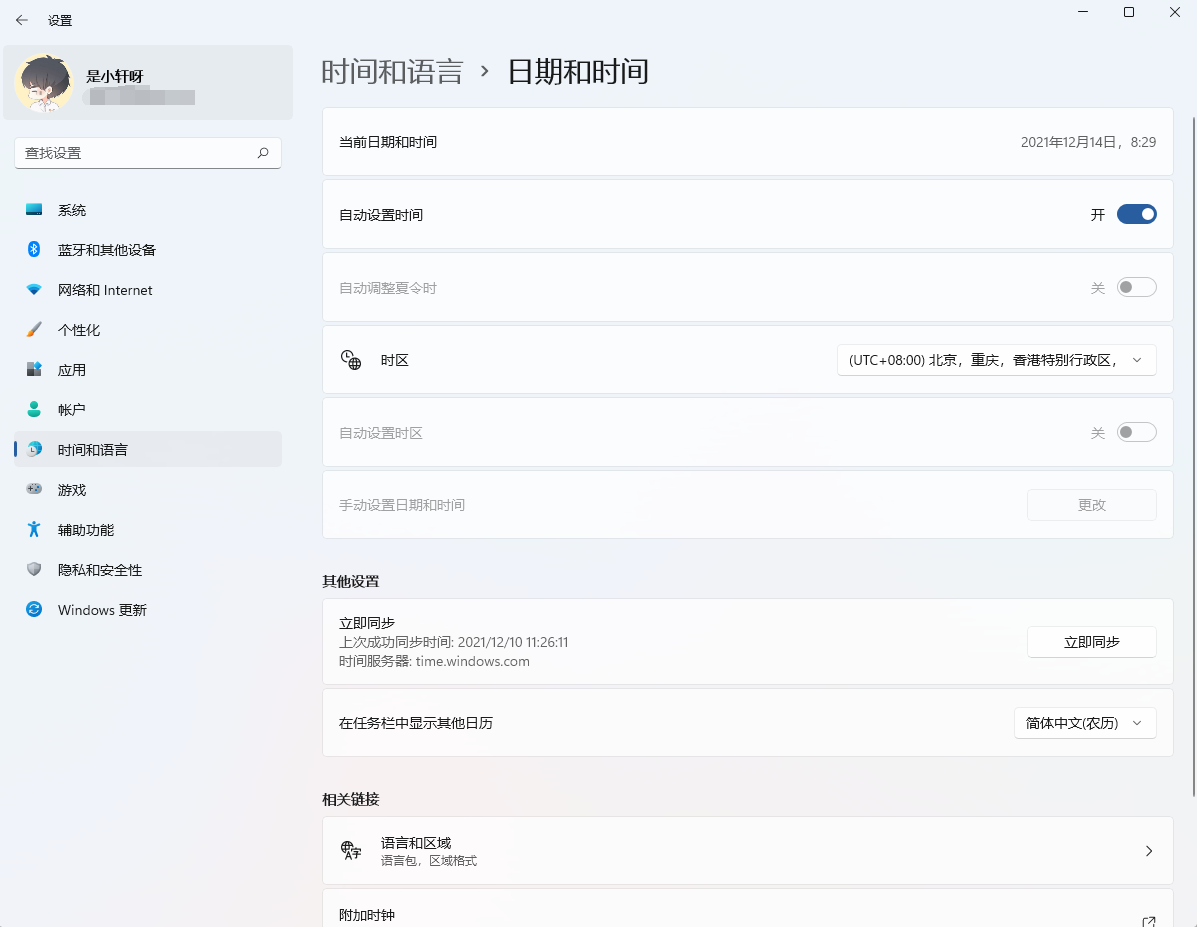This screenshot has height=927, width=1197.
Task: Open 个性化 settings
Action: [148, 330]
